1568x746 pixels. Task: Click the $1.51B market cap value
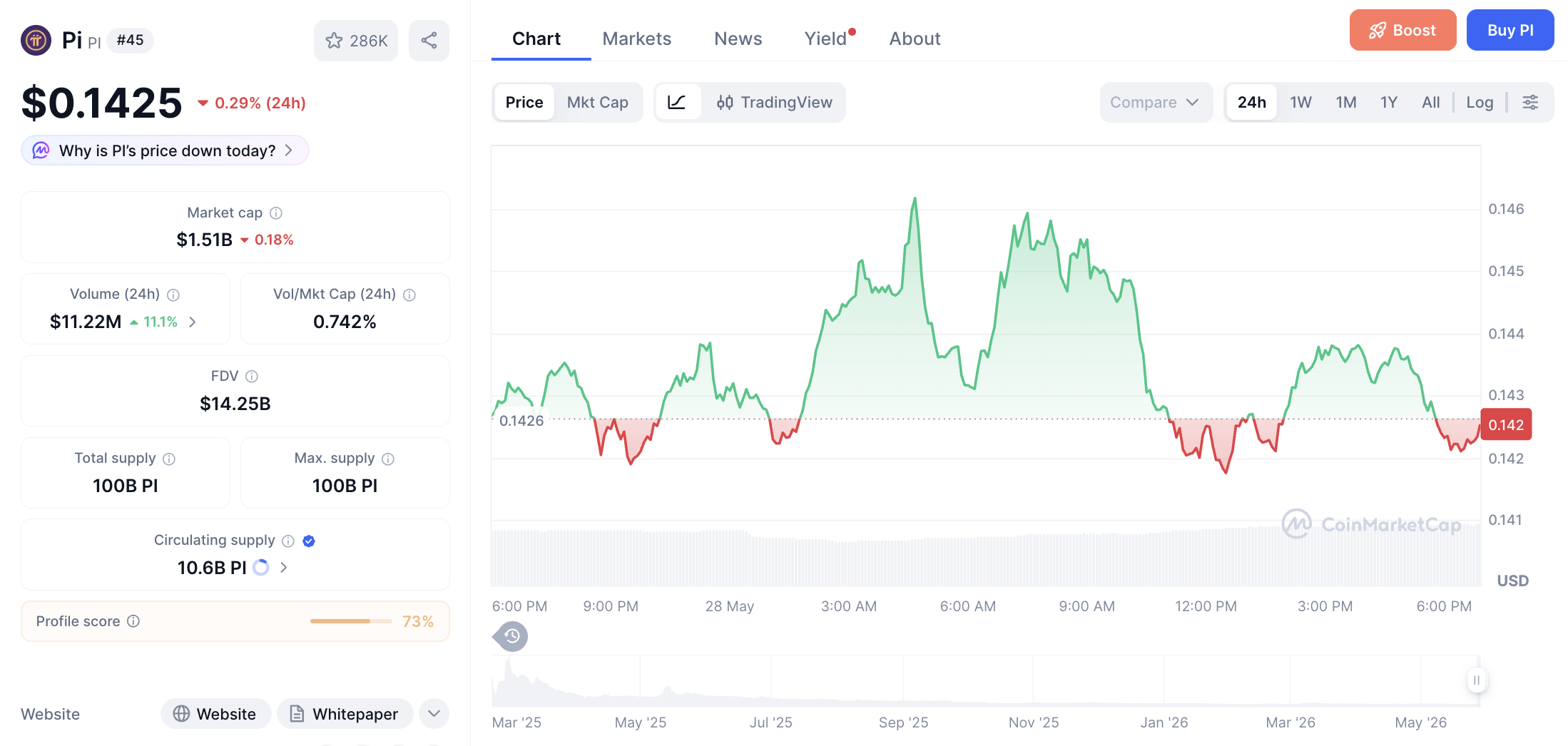point(205,240)
